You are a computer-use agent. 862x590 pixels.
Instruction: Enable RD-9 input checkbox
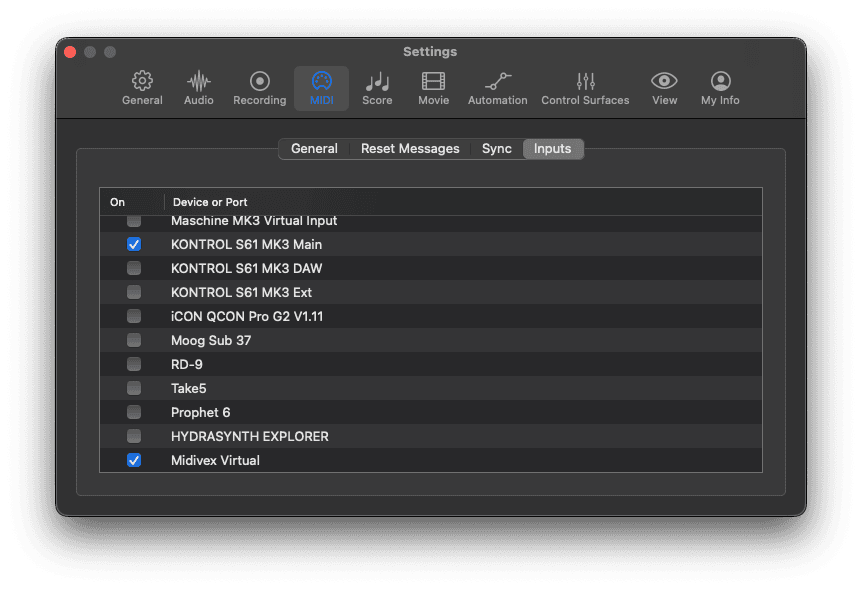pyautogui.click(x=134, y=364)
